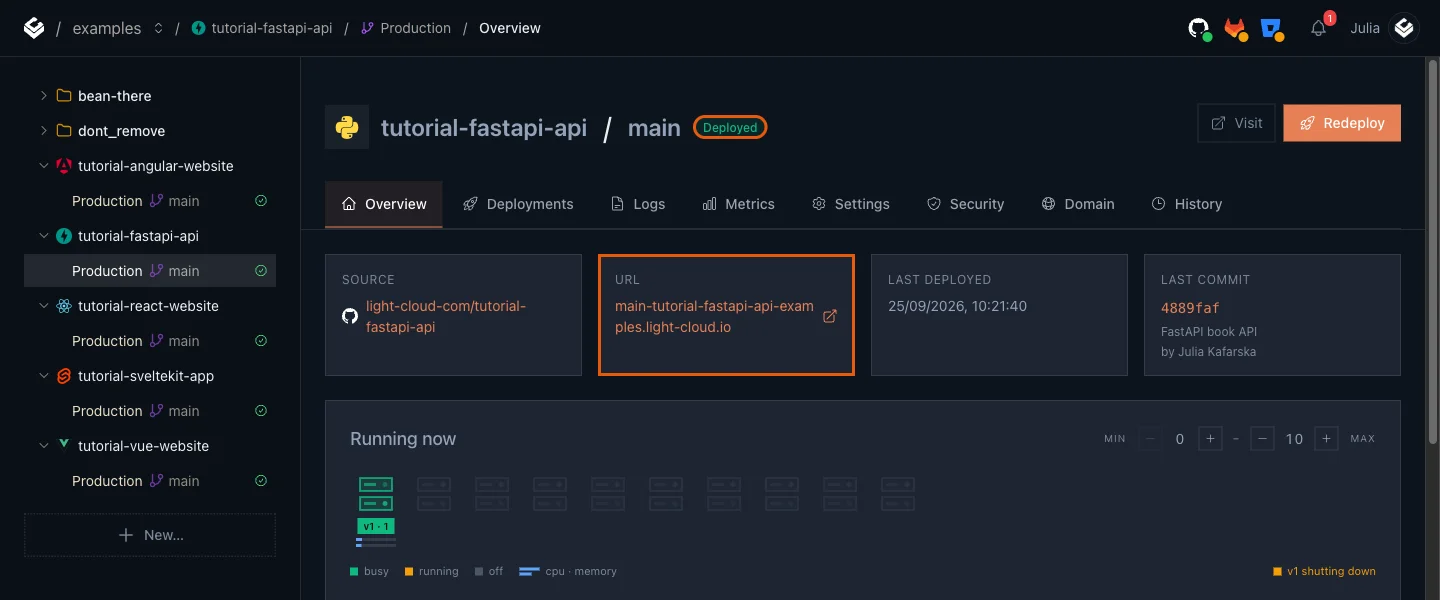Click the v1 shutting down legend
The width and height of the screenshot is (1440, 600).
pos(1324,572)
